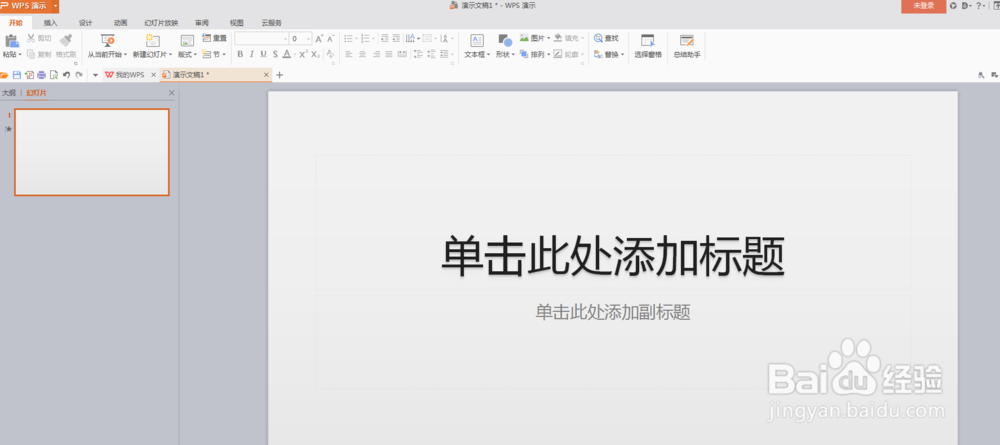This screenshot has width=1000, height=445.
Task: Toggle superscript (X²)
Action: (x=304, y=55)
